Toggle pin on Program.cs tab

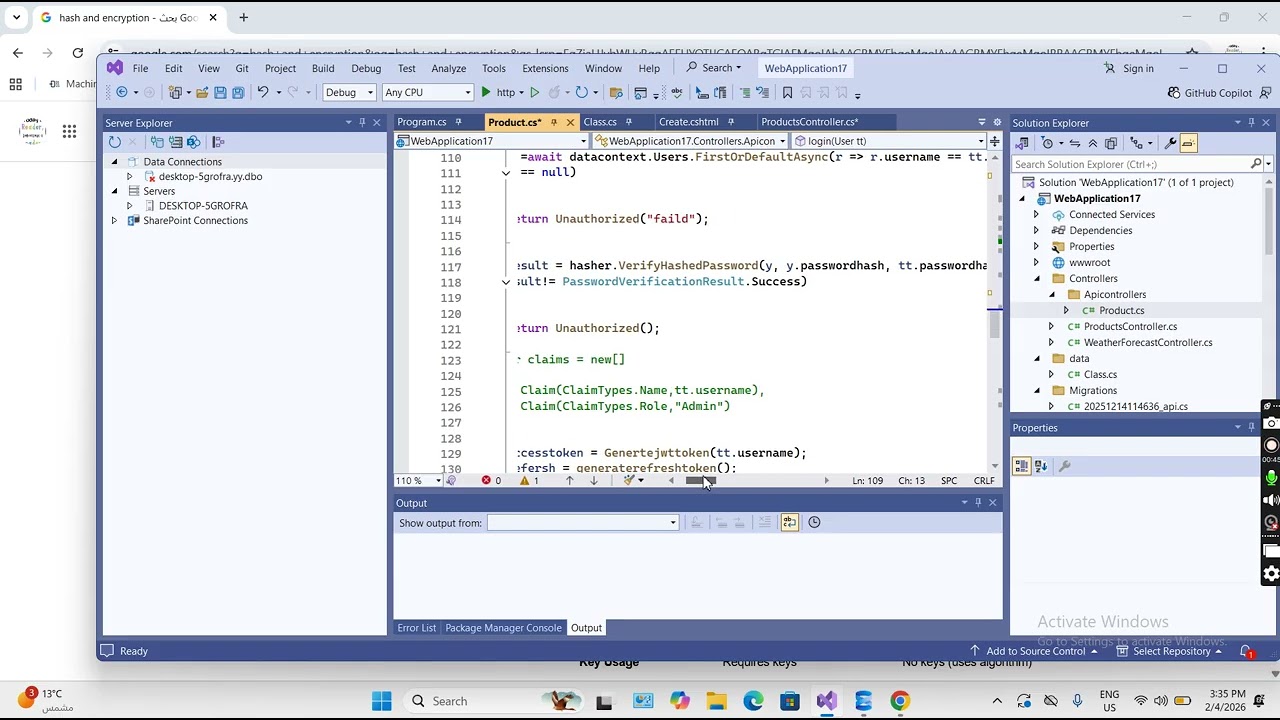tap(458, 122)
